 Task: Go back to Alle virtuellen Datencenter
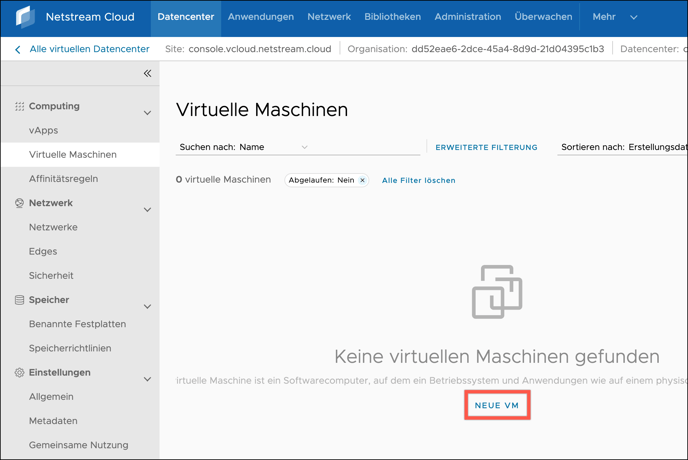point(90,49)
